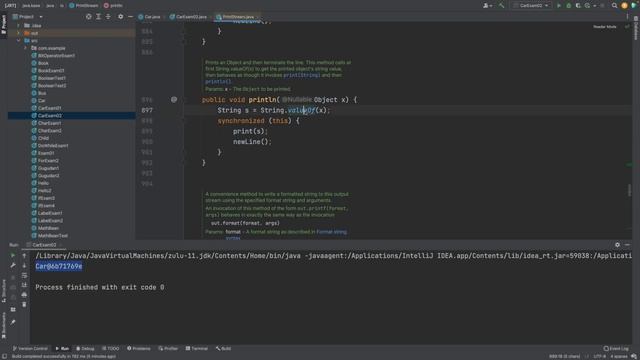Open the Debug tool window
The image size is (640, 360).
point(85,349)
